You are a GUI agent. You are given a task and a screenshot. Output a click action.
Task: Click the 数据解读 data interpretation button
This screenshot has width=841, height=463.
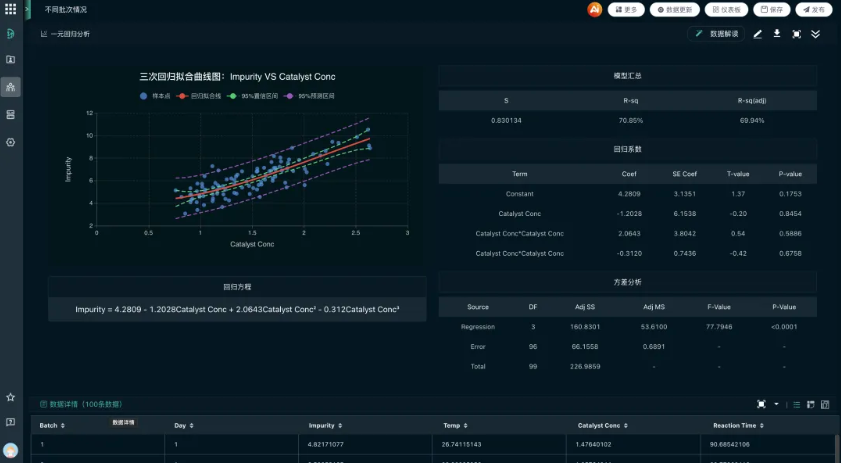(718, 34)
